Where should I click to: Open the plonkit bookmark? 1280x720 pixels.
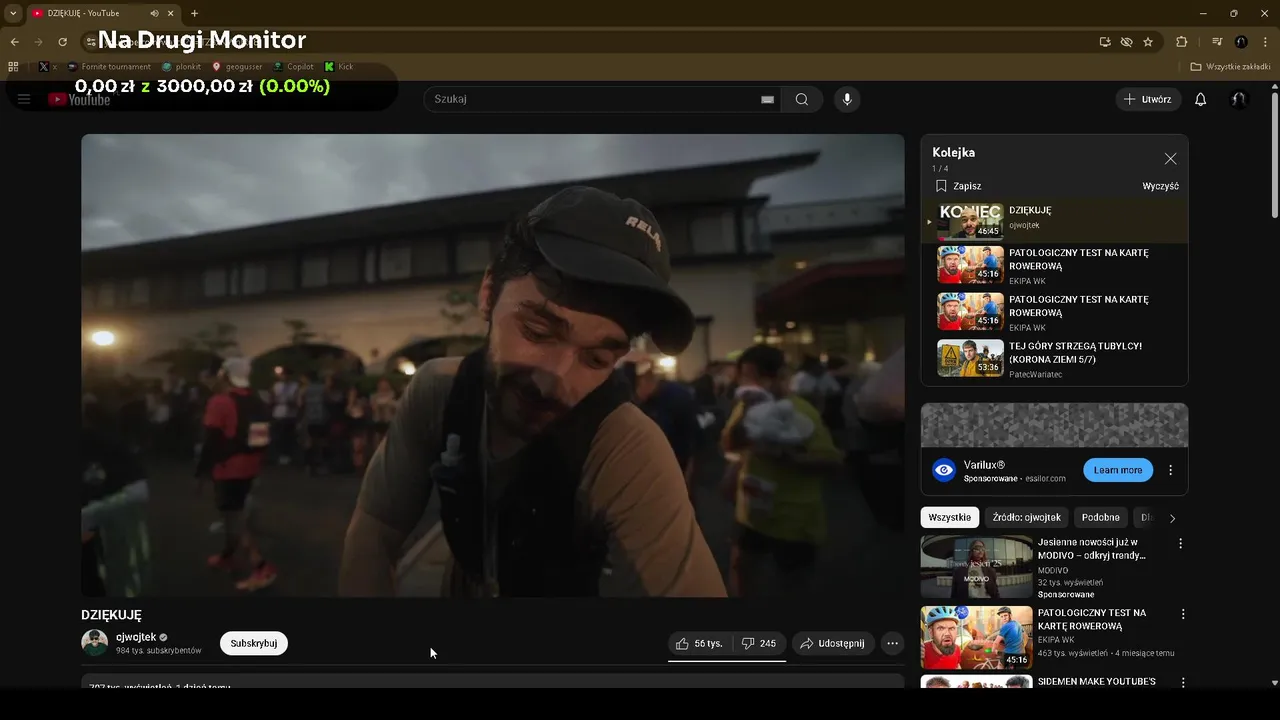(x=181, y=67)
